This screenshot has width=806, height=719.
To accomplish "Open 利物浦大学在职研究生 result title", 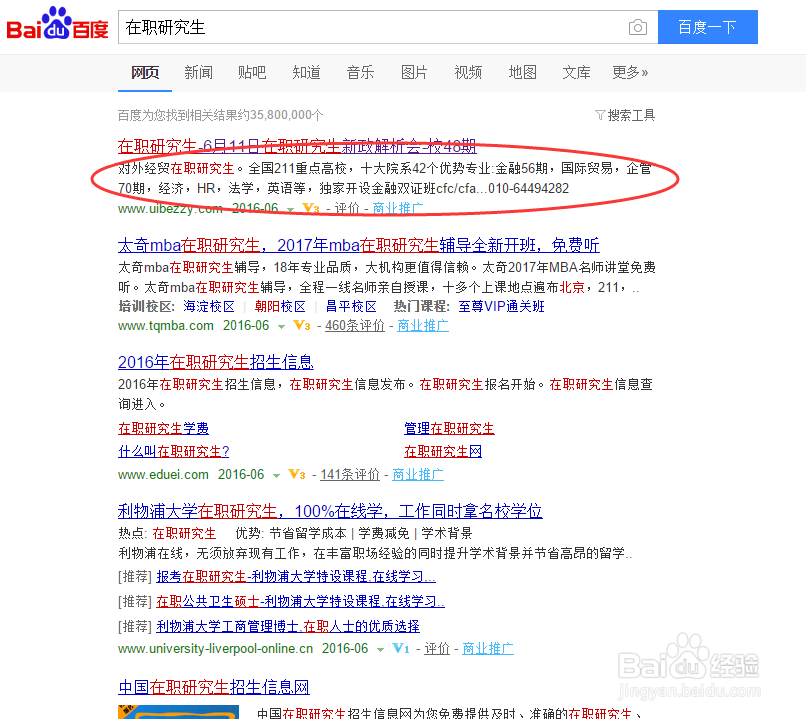I will point(330,511).
